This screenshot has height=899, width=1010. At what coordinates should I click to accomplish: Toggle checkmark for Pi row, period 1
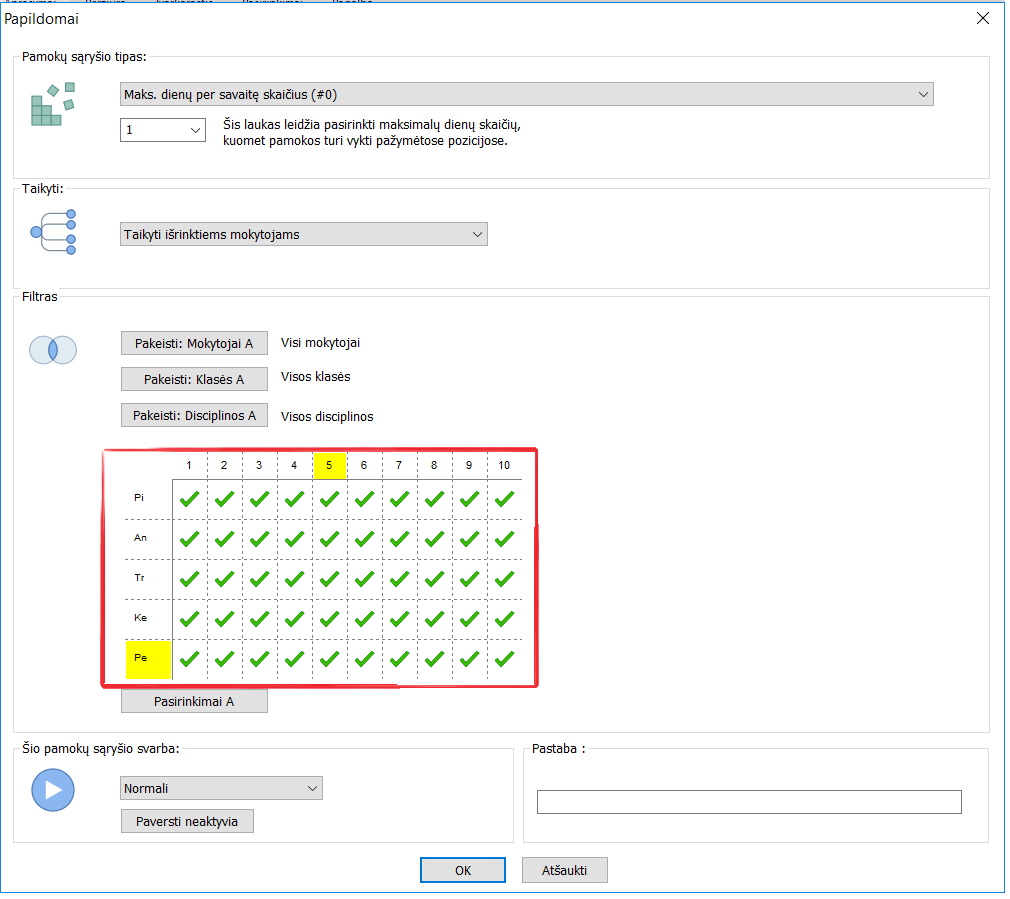189,498
